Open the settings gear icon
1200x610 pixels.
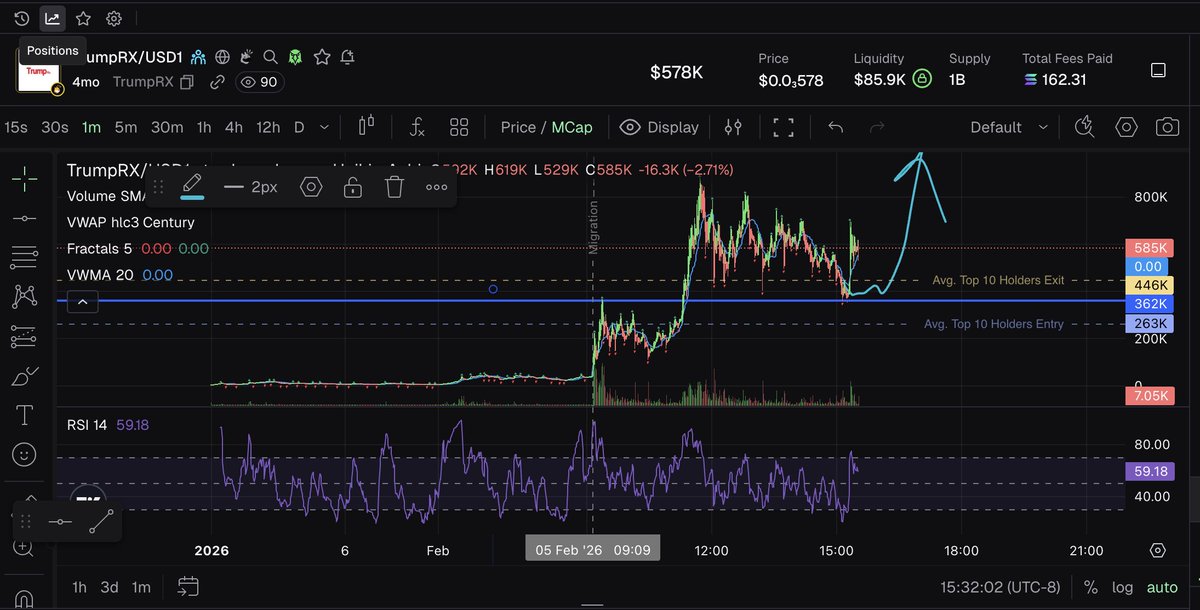click(114, 18)
